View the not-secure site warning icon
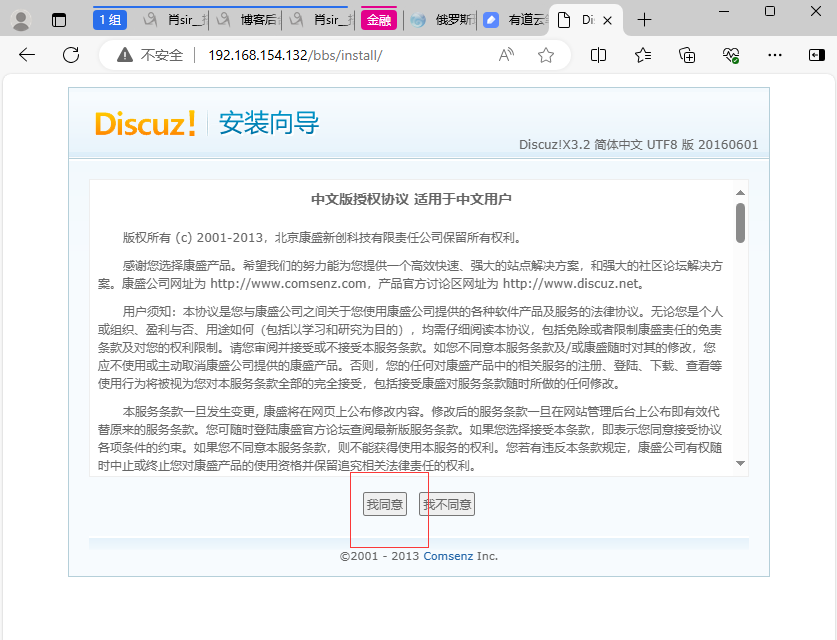Screen dimensions: 837x640 tap(125, 54)
